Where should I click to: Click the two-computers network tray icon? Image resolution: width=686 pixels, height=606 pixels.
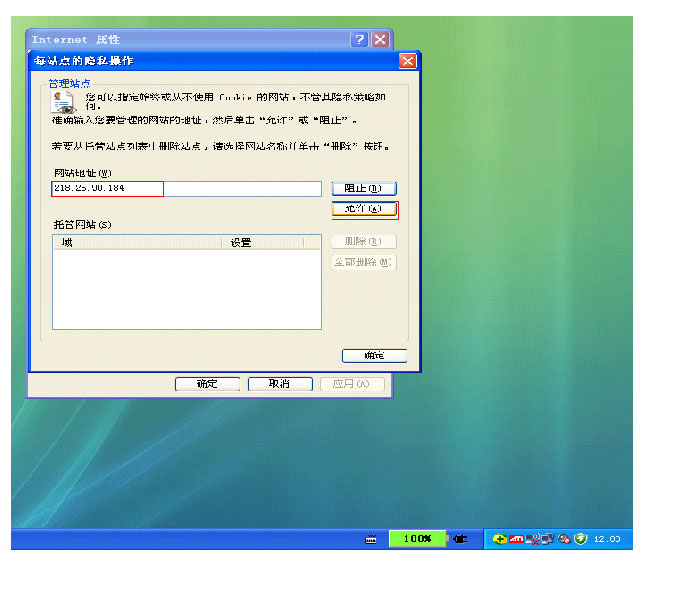coord(547,539)
